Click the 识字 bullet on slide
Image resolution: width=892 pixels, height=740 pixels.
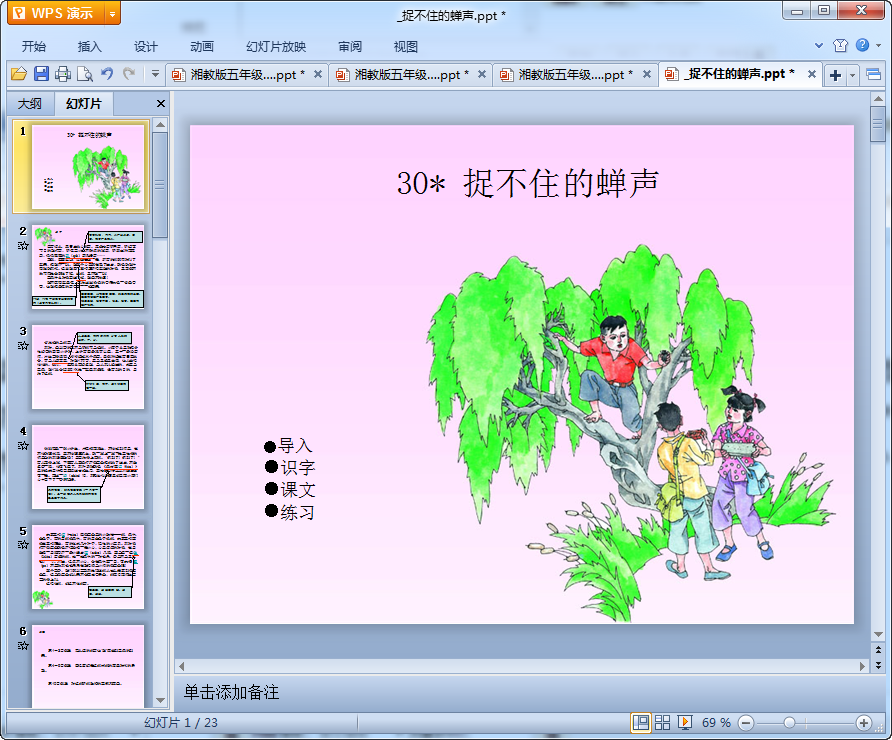pos(290,468)
